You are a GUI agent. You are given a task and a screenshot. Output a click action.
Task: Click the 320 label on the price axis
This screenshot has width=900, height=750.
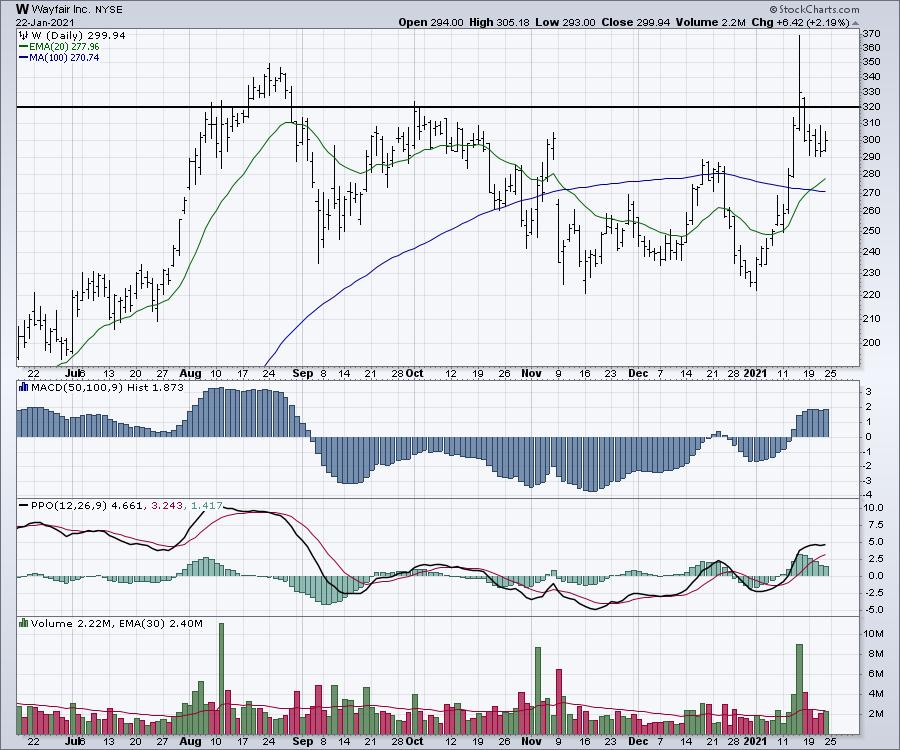(x=871, y=107)
